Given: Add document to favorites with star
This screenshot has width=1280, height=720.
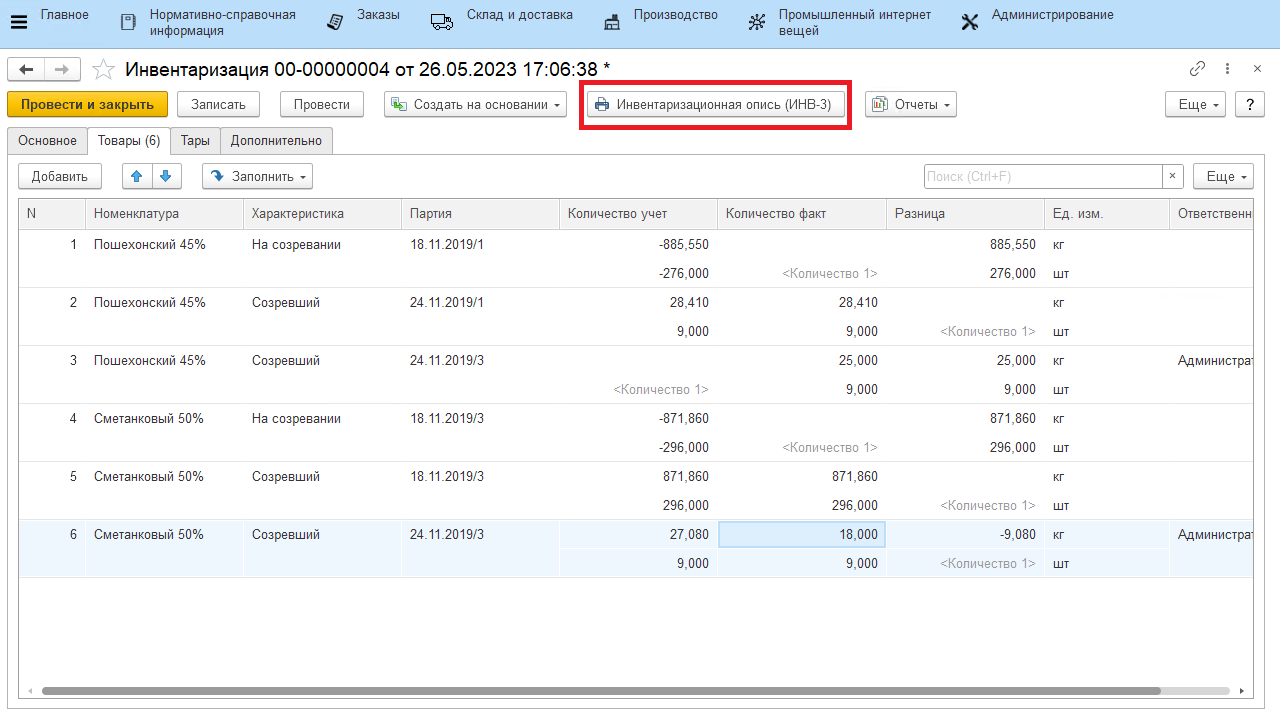Looking at the screenshot, I should [103, 69].
